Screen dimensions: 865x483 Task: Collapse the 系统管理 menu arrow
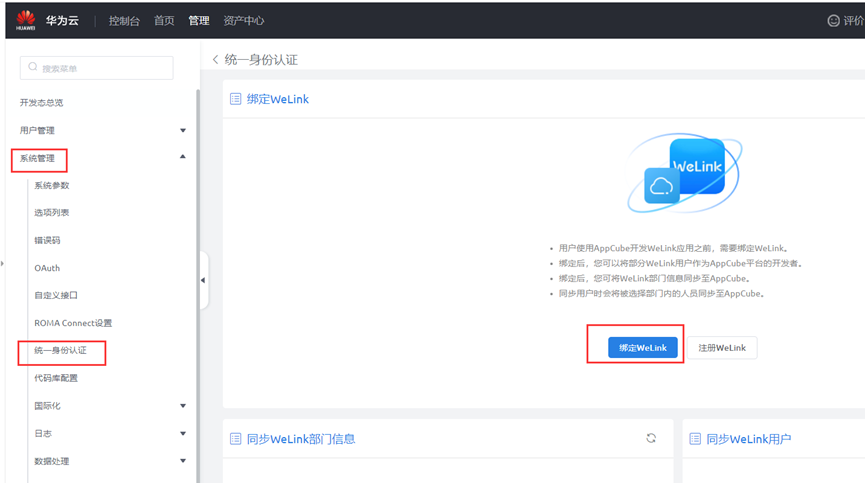click(x=183, y=157)
